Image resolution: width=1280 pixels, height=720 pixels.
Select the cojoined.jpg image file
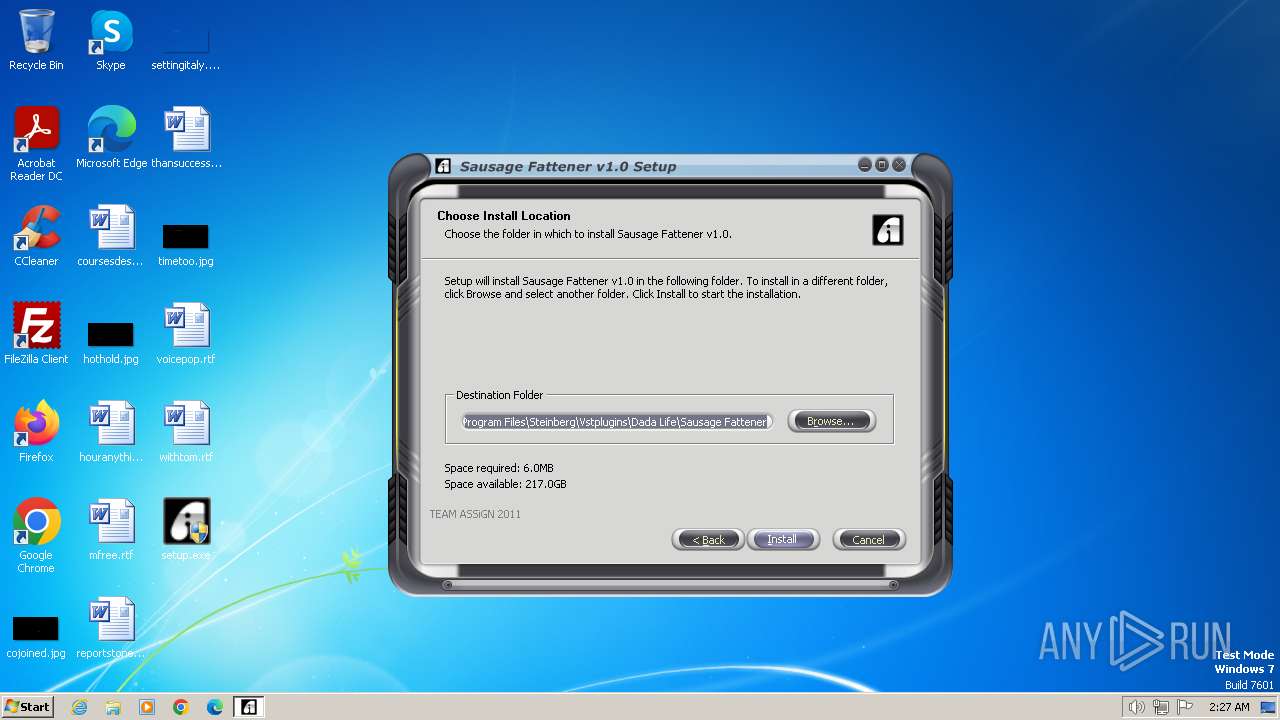[36, 638]
